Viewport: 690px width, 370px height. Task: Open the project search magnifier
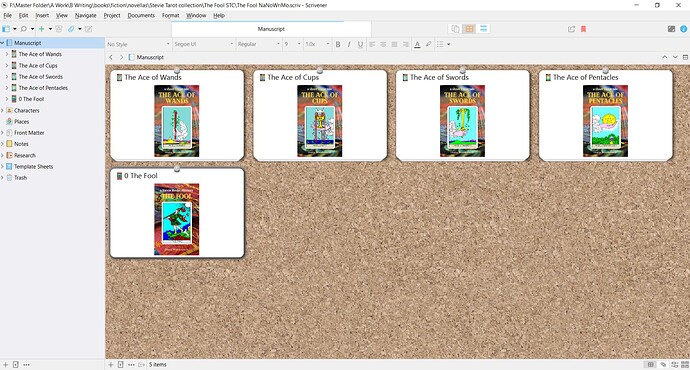[24, 29]
